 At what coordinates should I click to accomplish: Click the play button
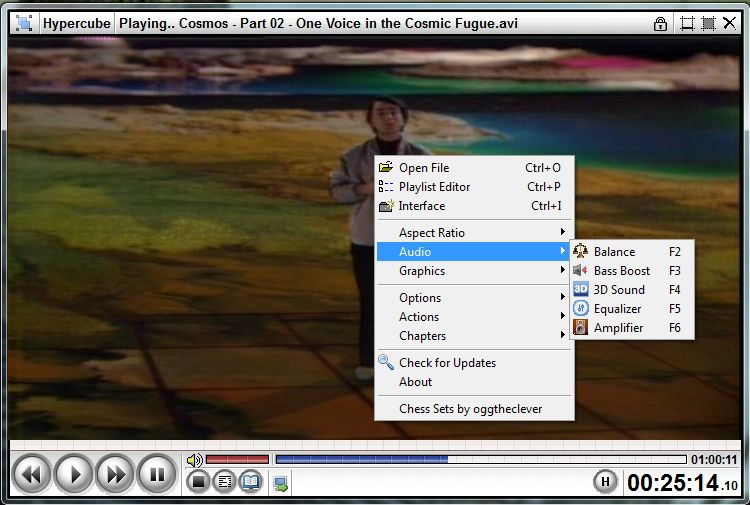tap(74, 475)
